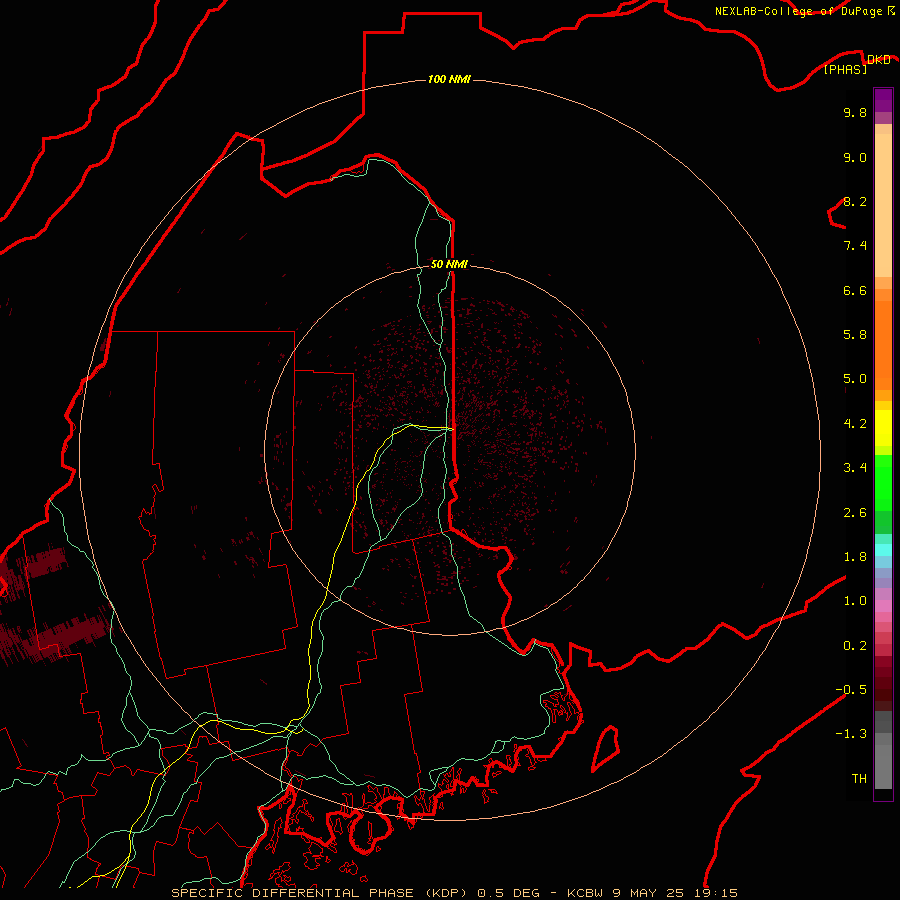This screenshot has height=900, width=900.
Task: Click the 2.6 scale value
Action: pos(855,513)
